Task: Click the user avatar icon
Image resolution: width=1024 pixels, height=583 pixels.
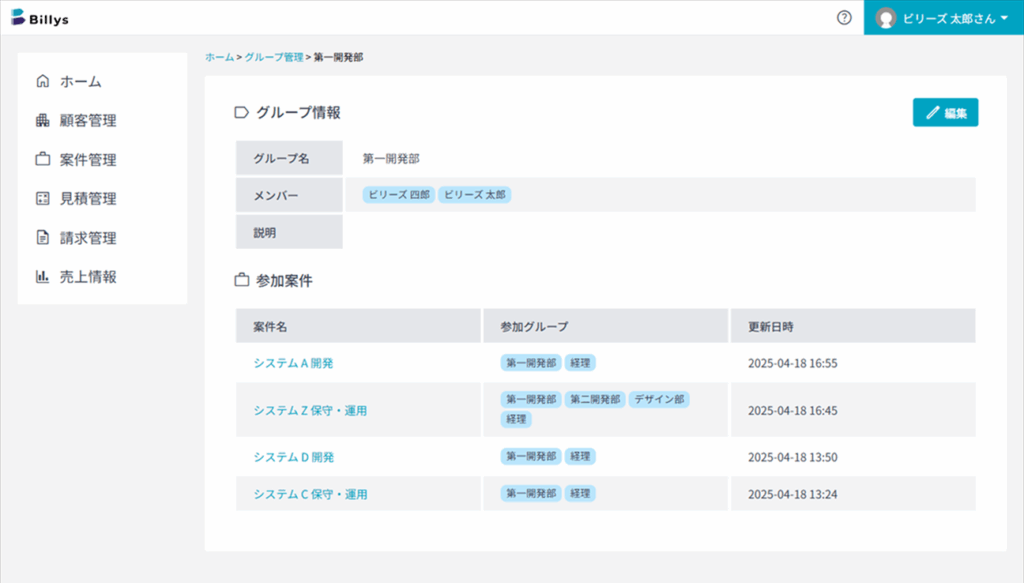Action: pyautogui.click(x=886, y=18)
